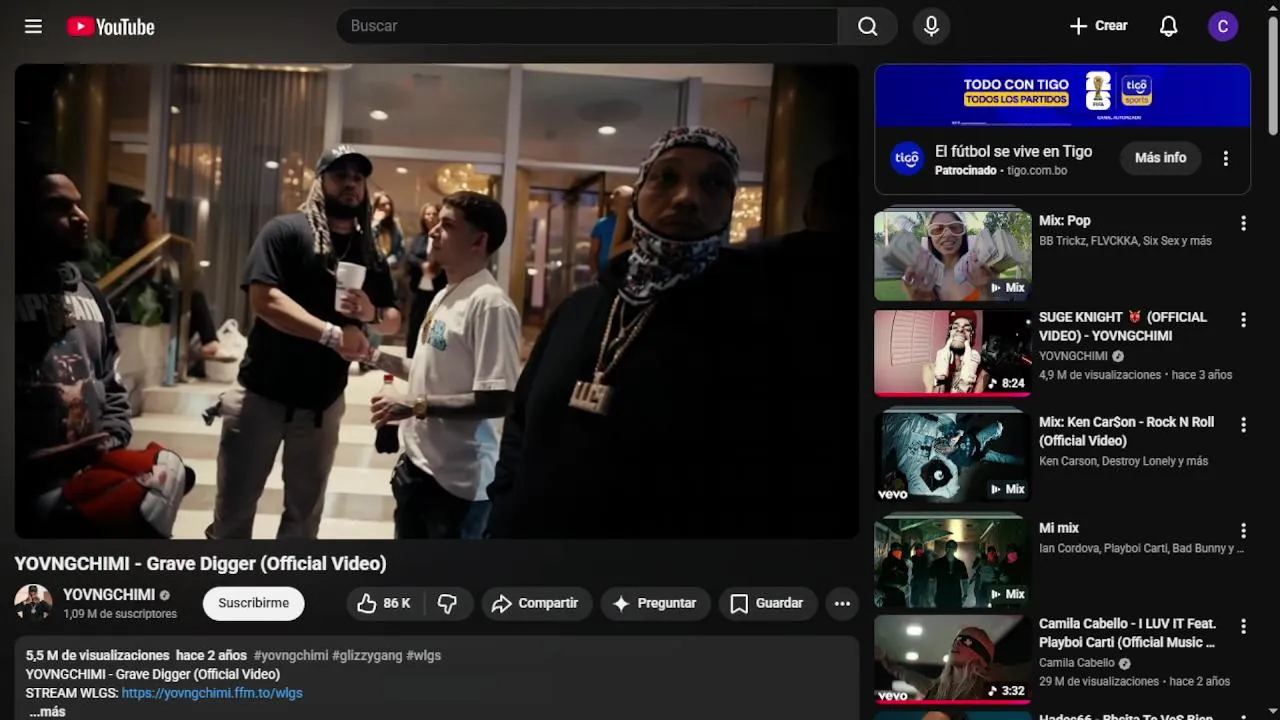
Task: Open Camila Cabello I LUV IT thumbnail
Action: [x=953, y=659]
